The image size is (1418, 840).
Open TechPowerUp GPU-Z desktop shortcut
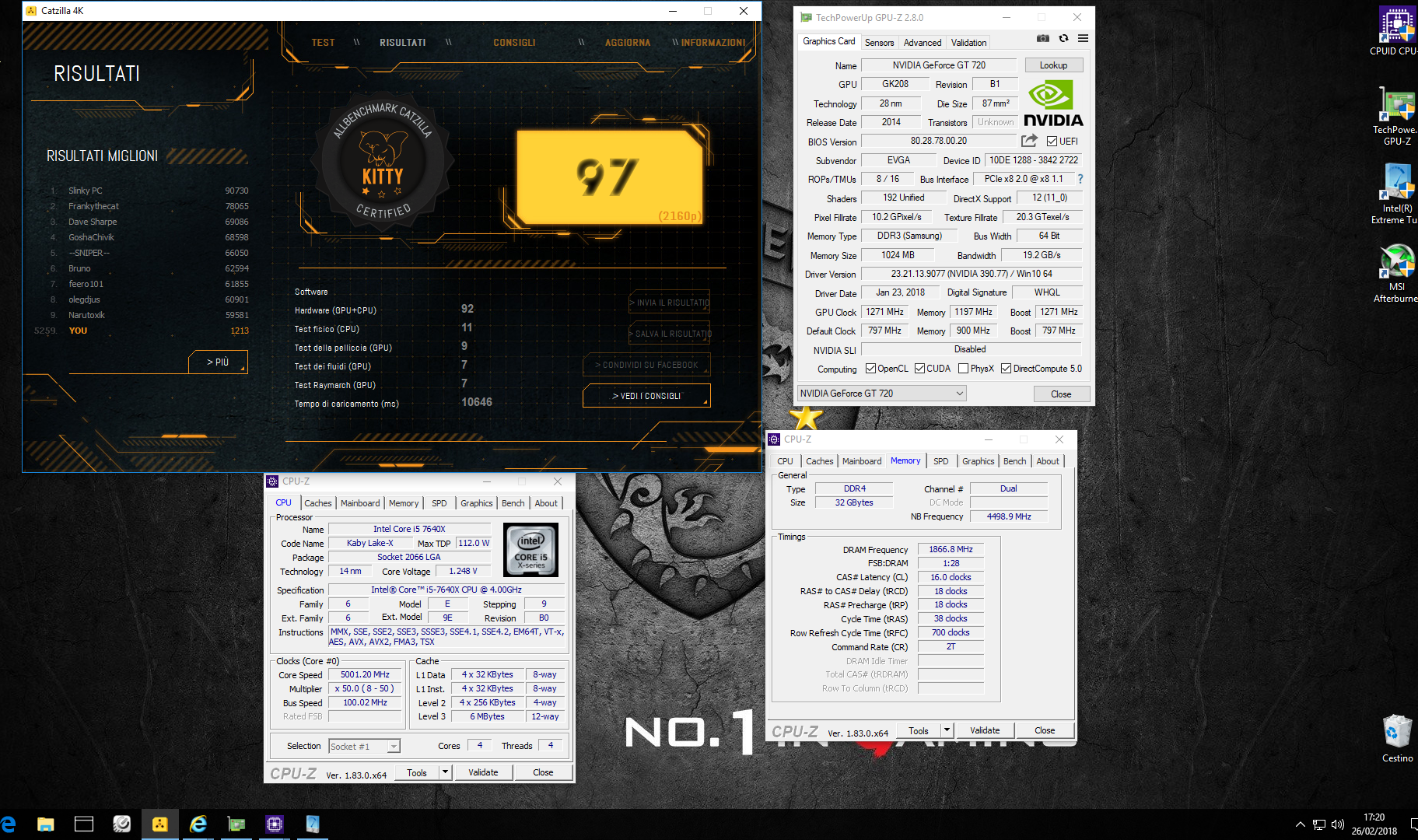pos(1396,115)
